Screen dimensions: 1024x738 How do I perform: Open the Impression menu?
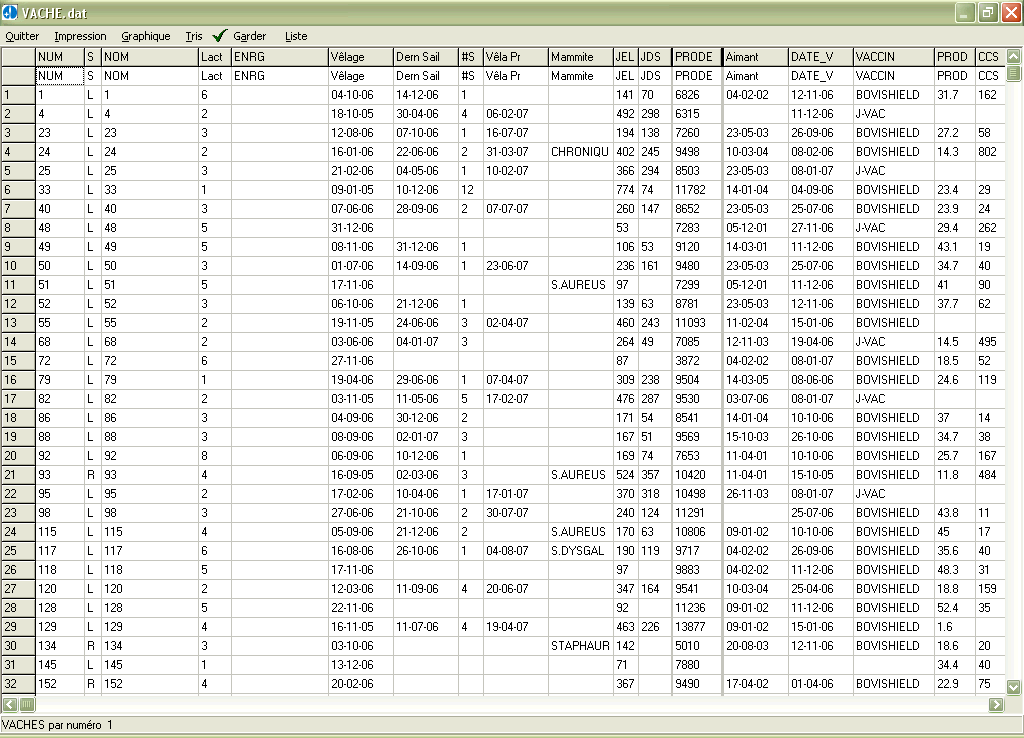coord(80,36)
